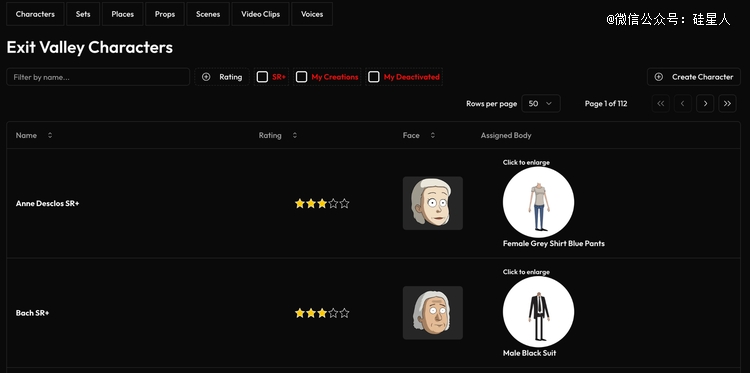Switch to the Voices tab
This screenshot has height=373, width=750.
point(312,14)
